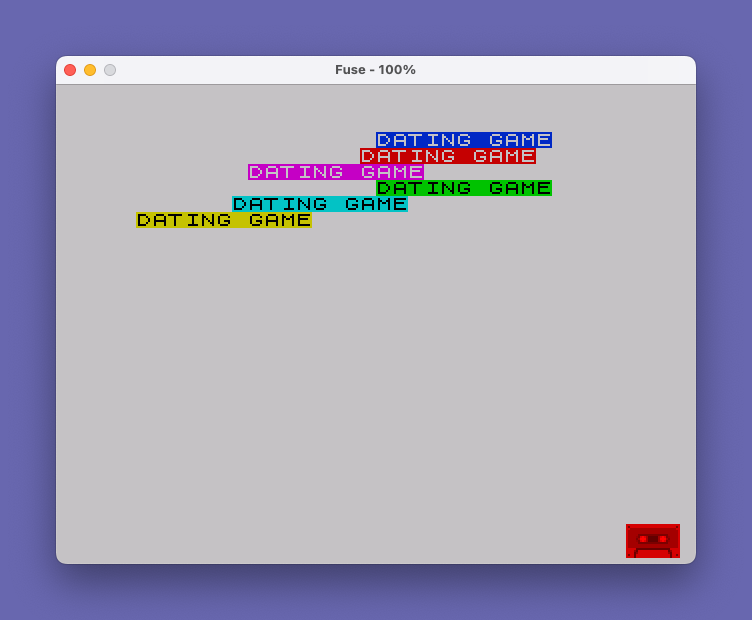
Task: Click the Fuse - 100% window title
Action: pos(375,70)
